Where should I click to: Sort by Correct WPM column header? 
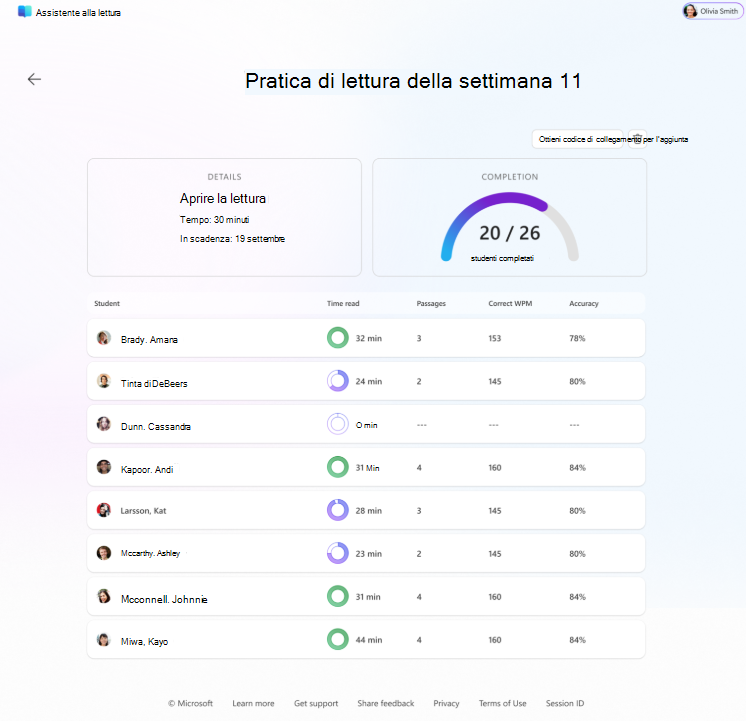(x=510, y=303)
